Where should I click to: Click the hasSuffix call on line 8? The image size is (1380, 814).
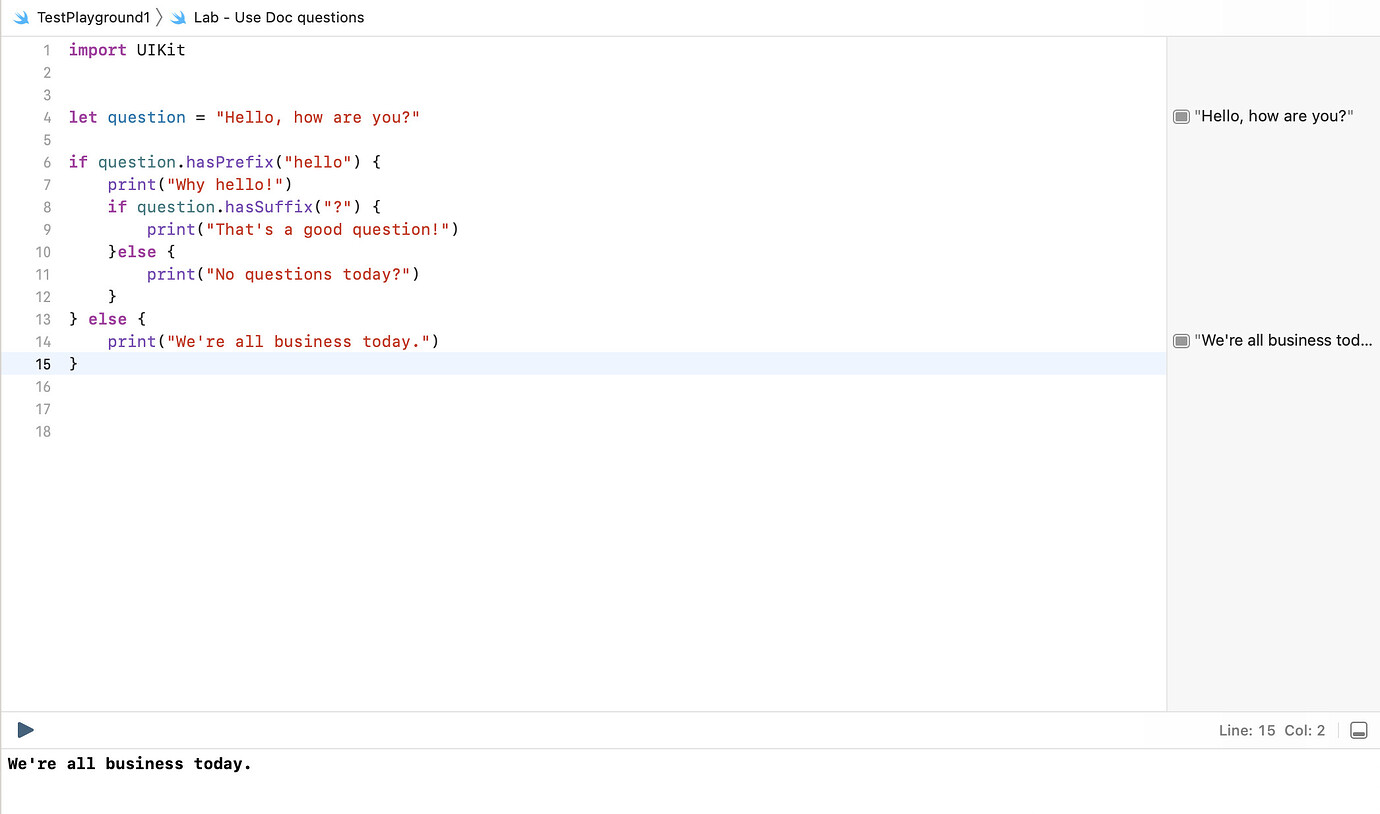point(272,206)
